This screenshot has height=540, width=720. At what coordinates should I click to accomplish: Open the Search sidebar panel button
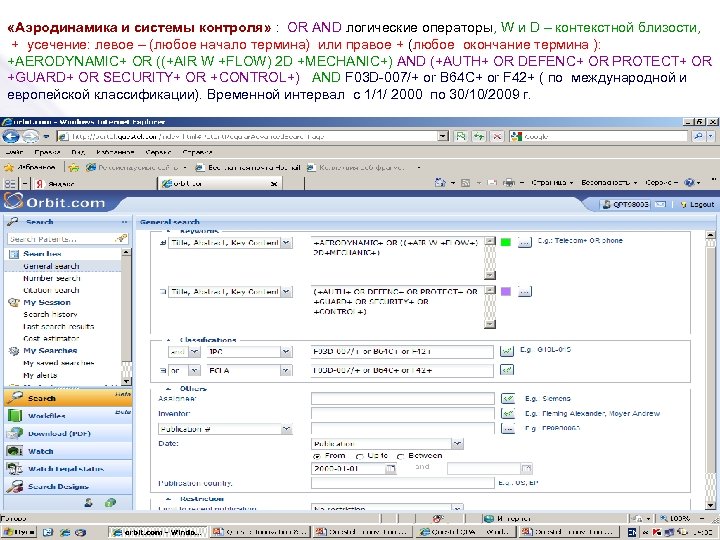(x=68, y=398)
